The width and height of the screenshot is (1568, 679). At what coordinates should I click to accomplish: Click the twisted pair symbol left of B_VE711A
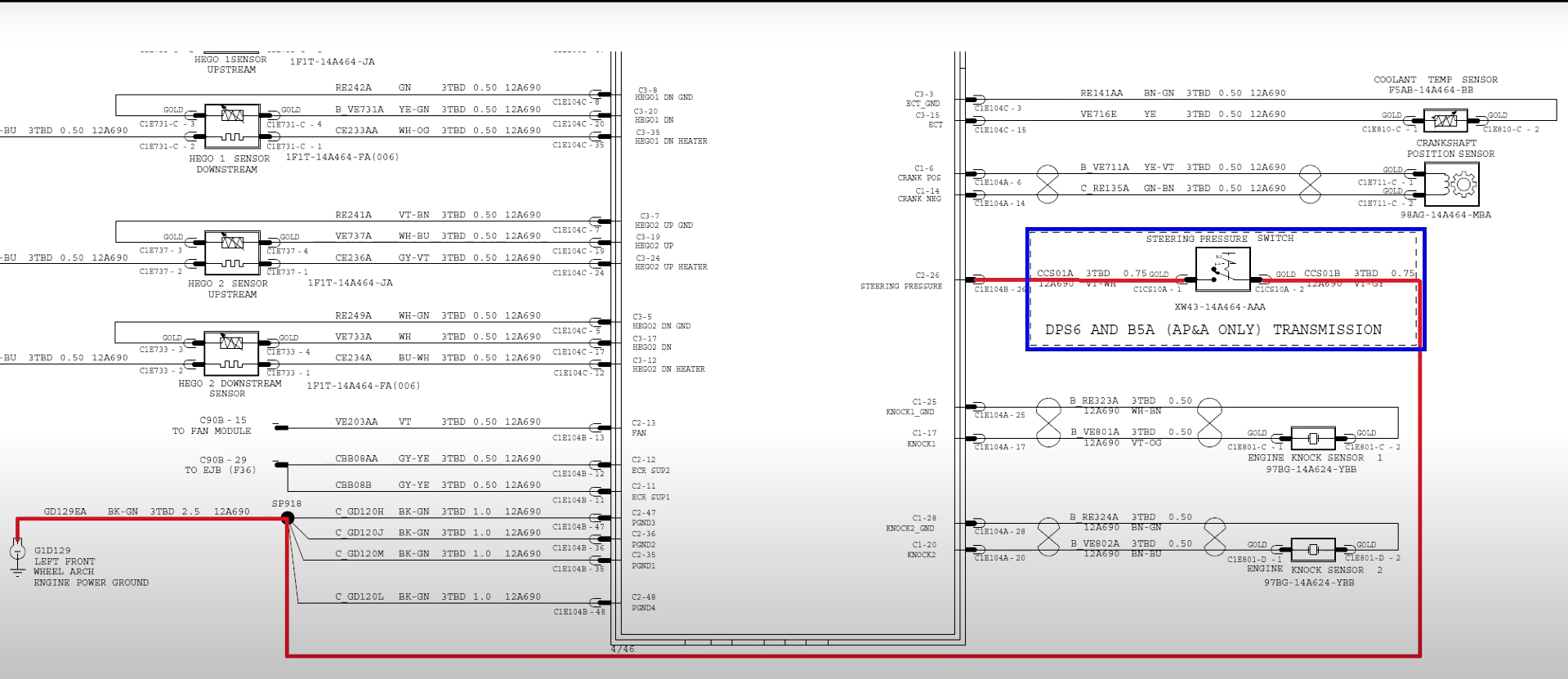1048,185
